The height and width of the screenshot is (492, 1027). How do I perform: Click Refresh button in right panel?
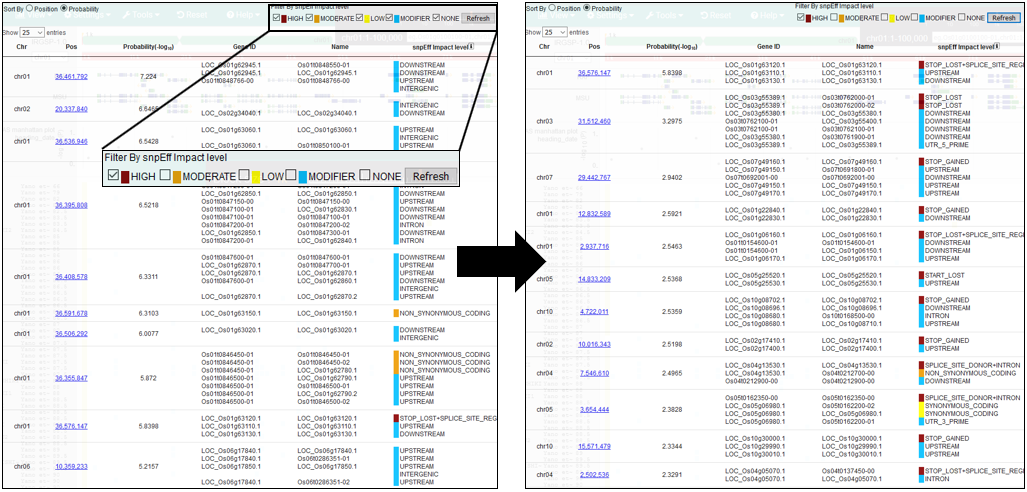point(1004,18)
